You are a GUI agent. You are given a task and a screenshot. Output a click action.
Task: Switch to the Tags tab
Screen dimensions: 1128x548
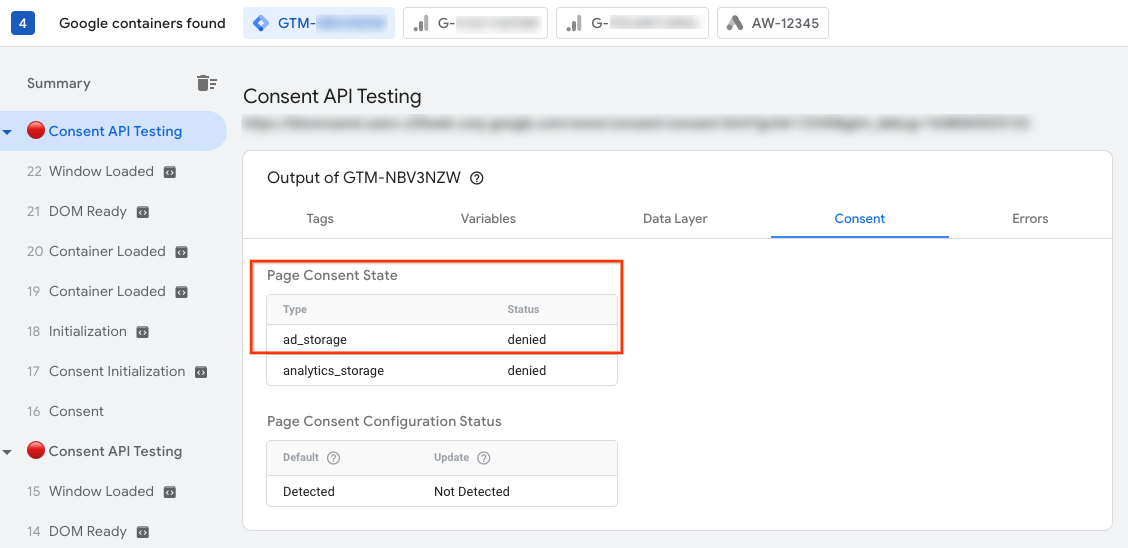tap(320, 219)
